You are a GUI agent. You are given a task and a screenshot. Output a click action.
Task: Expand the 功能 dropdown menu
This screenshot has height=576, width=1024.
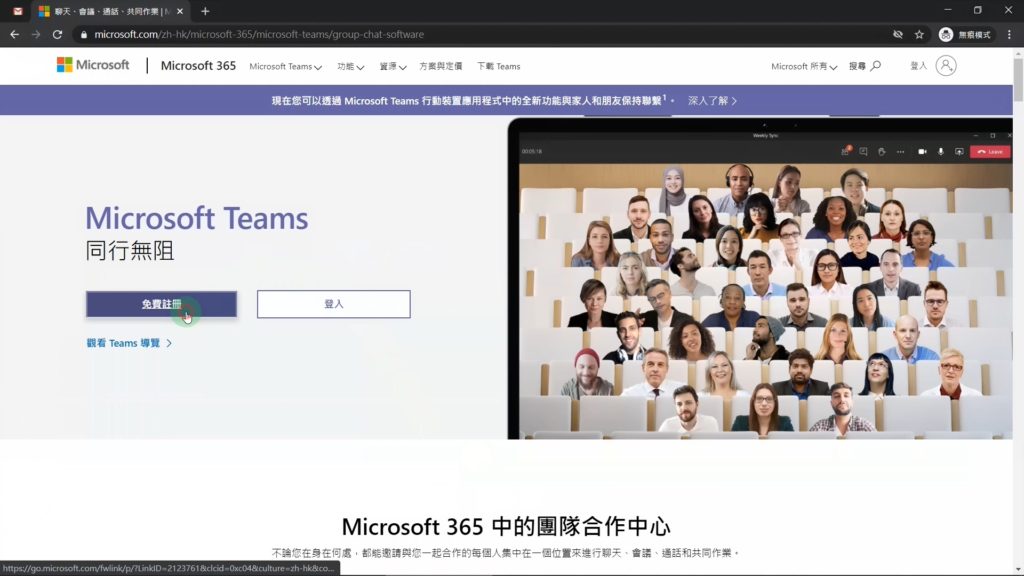[x=351, y=67]
